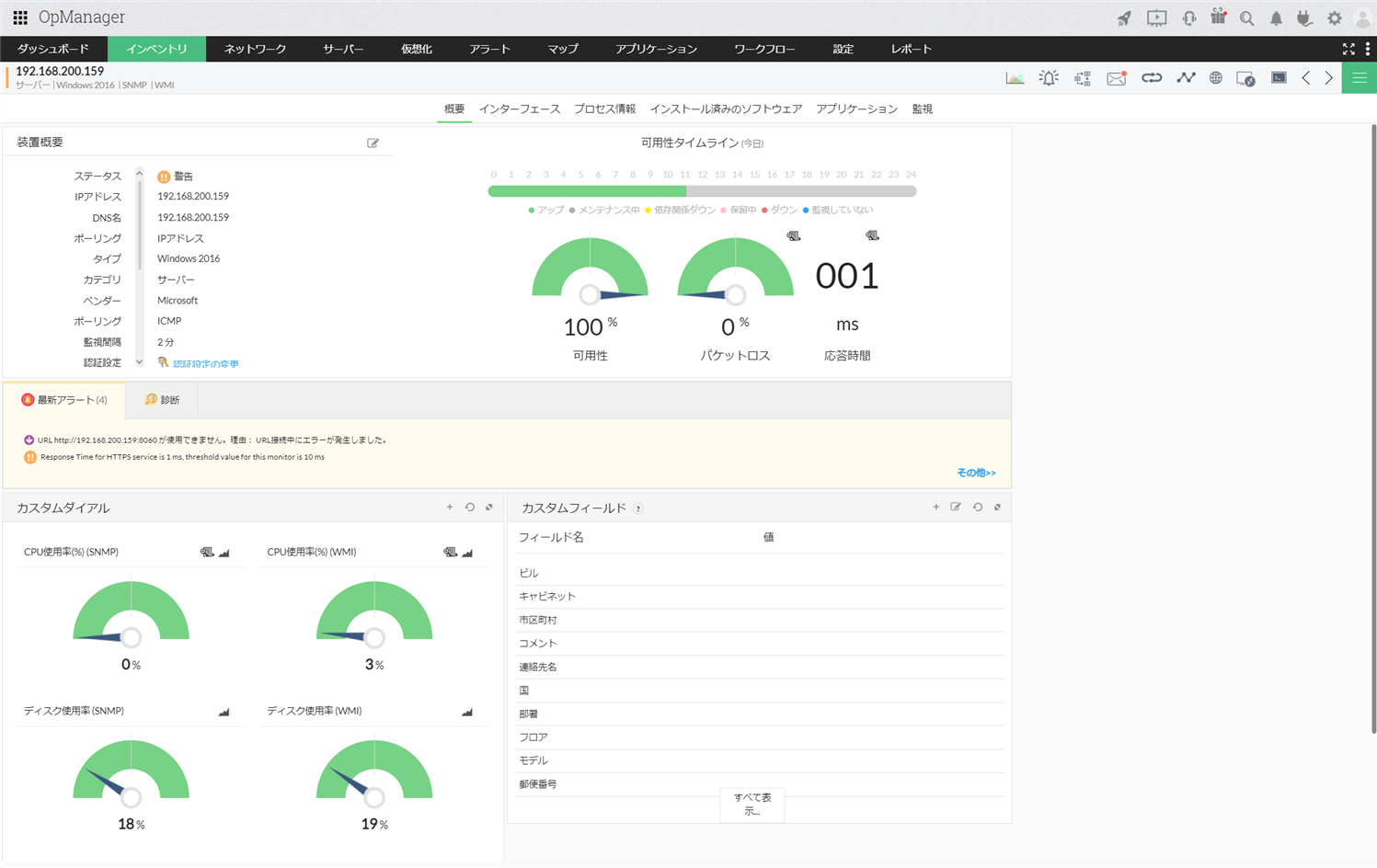
Task: Toggle fullscreen mode with the expand icon
Action: point(1348,49)
